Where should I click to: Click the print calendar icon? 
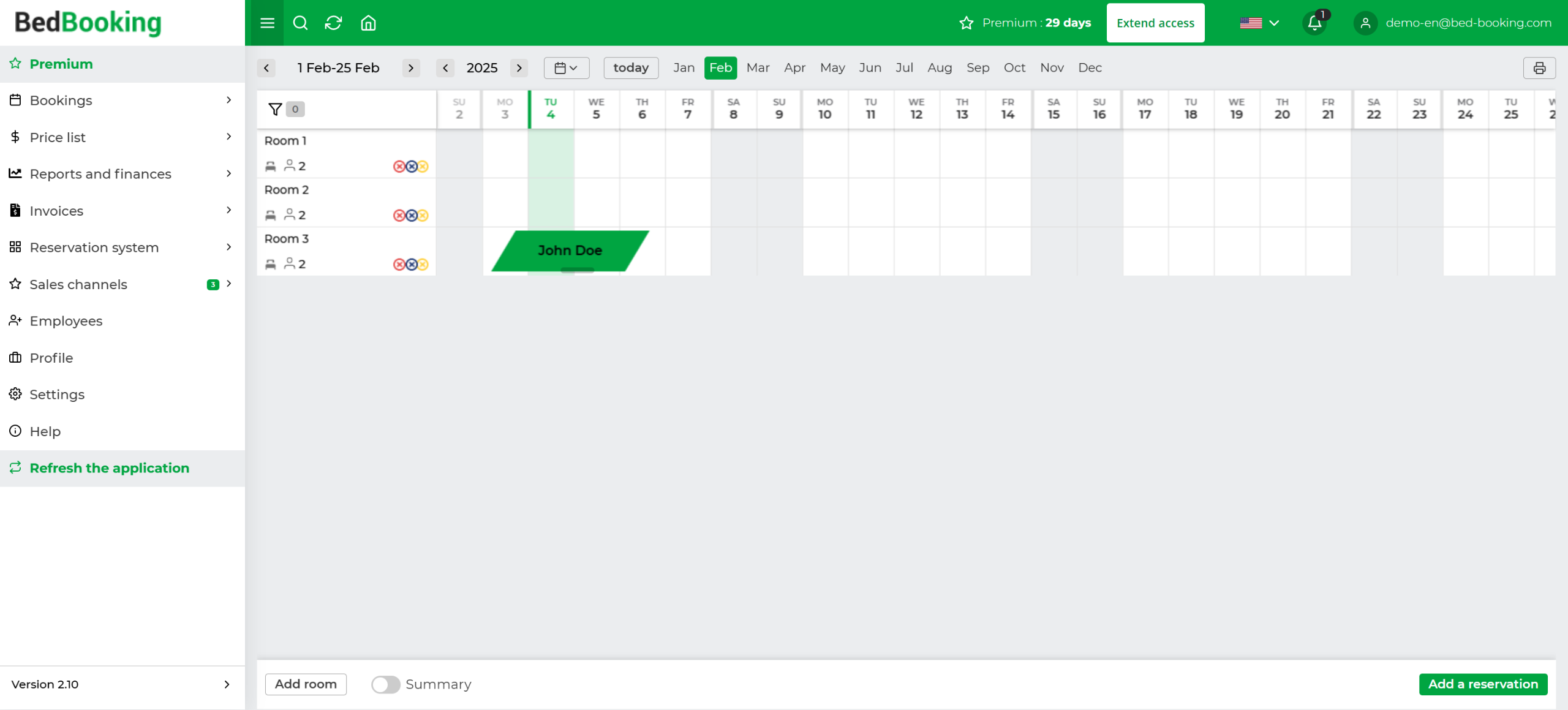(1539, 68)
